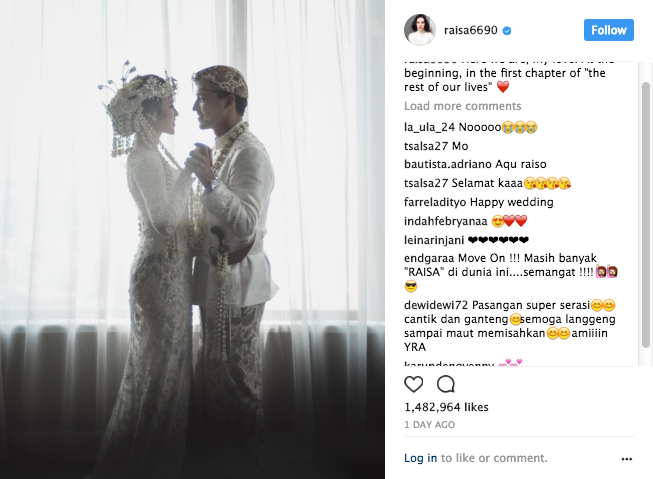The width and height of the screenshot is (653, 479).
Task: Click the heart like icon
Action: pos(414,384)
